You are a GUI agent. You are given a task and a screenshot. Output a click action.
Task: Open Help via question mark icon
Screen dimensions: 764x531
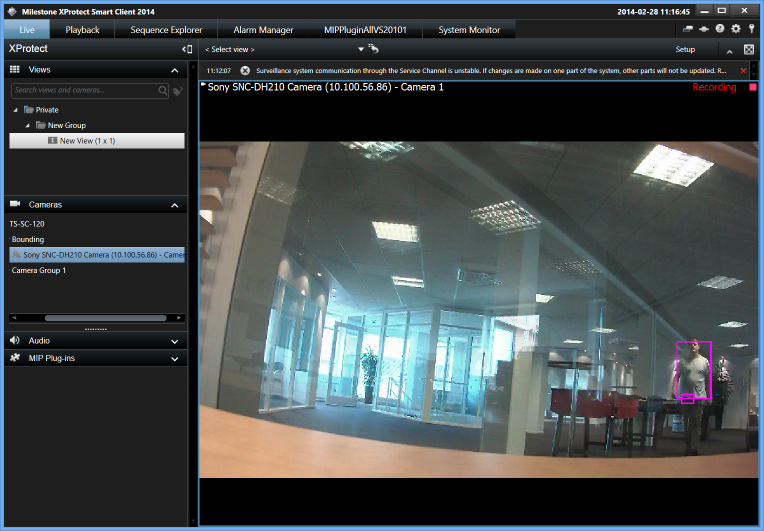click(x=720, y=29)
